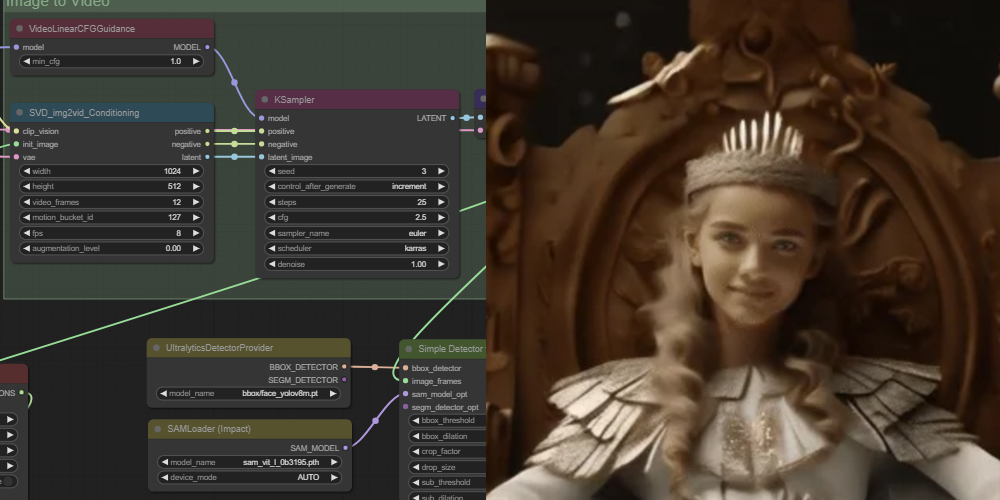Click the SEGM_DETECTOR output port
This screenshot has width=1000, height=500.
pos(344,379)
